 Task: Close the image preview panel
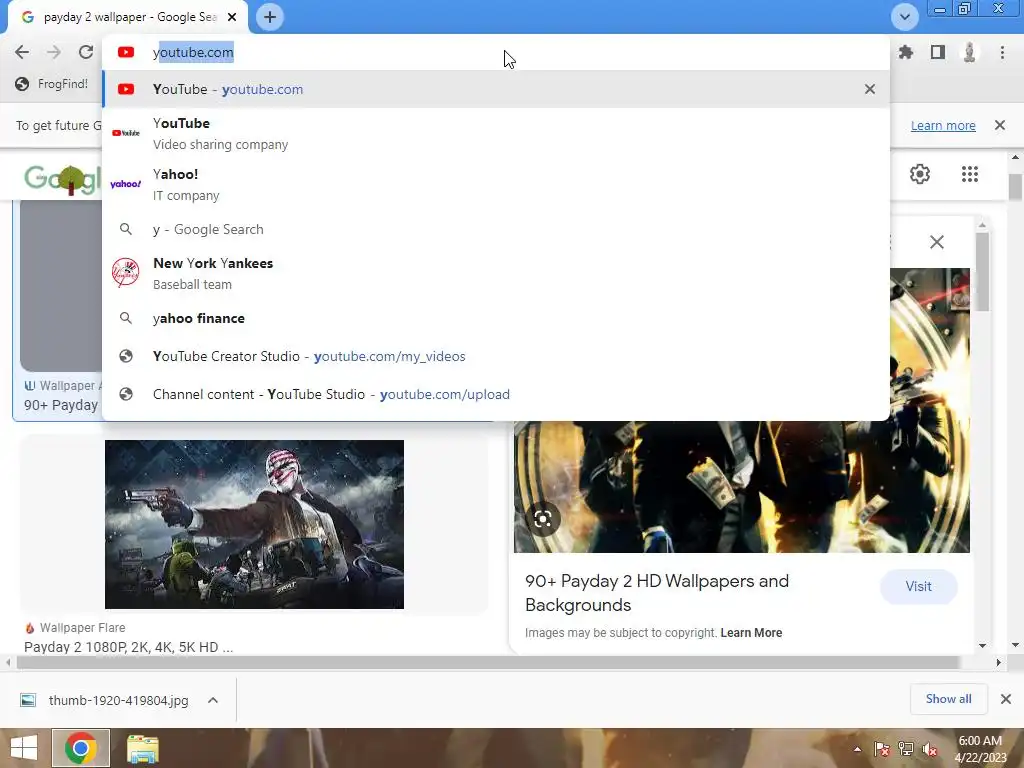(936, 242)
